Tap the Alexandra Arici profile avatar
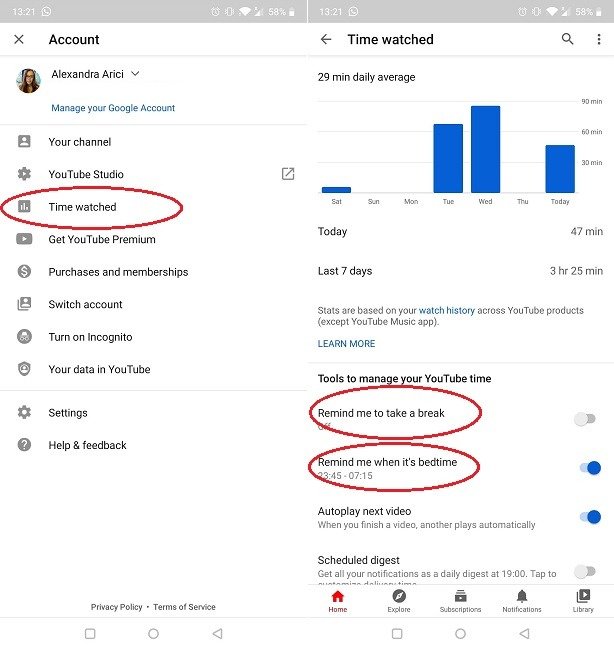The width and height of the screenshot is (614, 650). tap(29, 80)
